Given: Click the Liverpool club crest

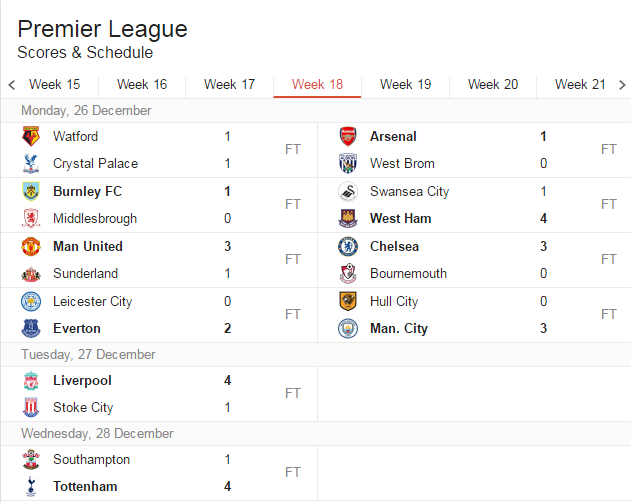Looking at the screenshot, I should (x=32, y=381).
